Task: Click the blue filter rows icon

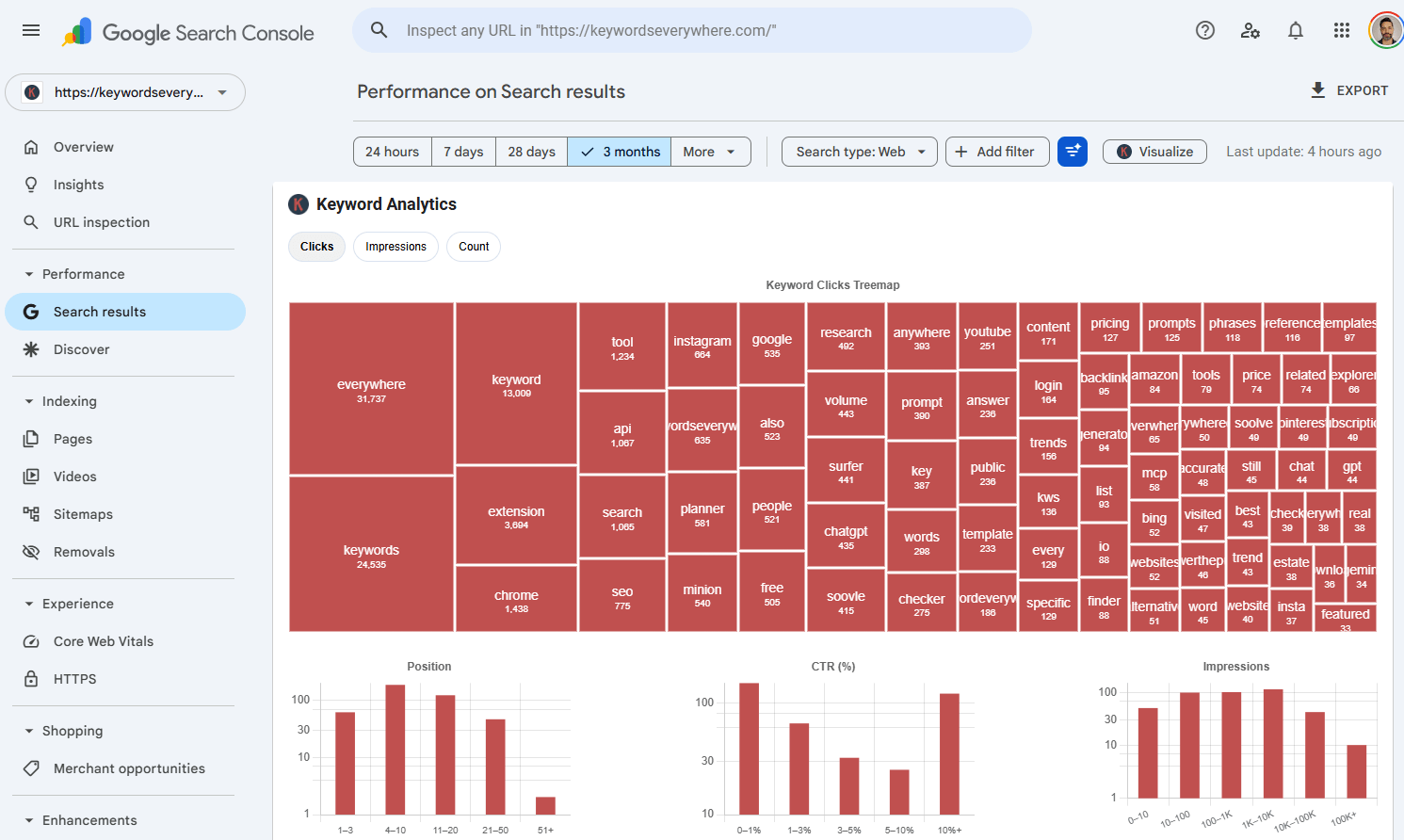Action: (1073, 152)
